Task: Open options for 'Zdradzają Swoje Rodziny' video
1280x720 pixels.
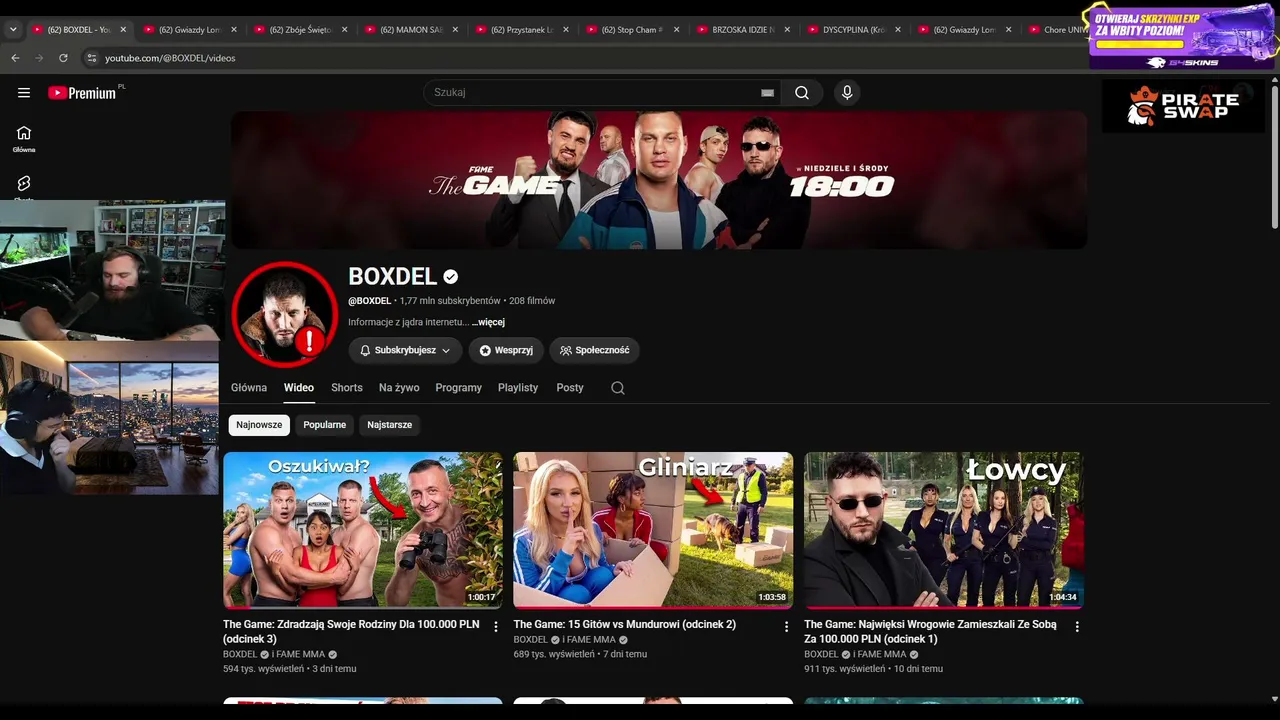Action: click(x=496, y=627)
